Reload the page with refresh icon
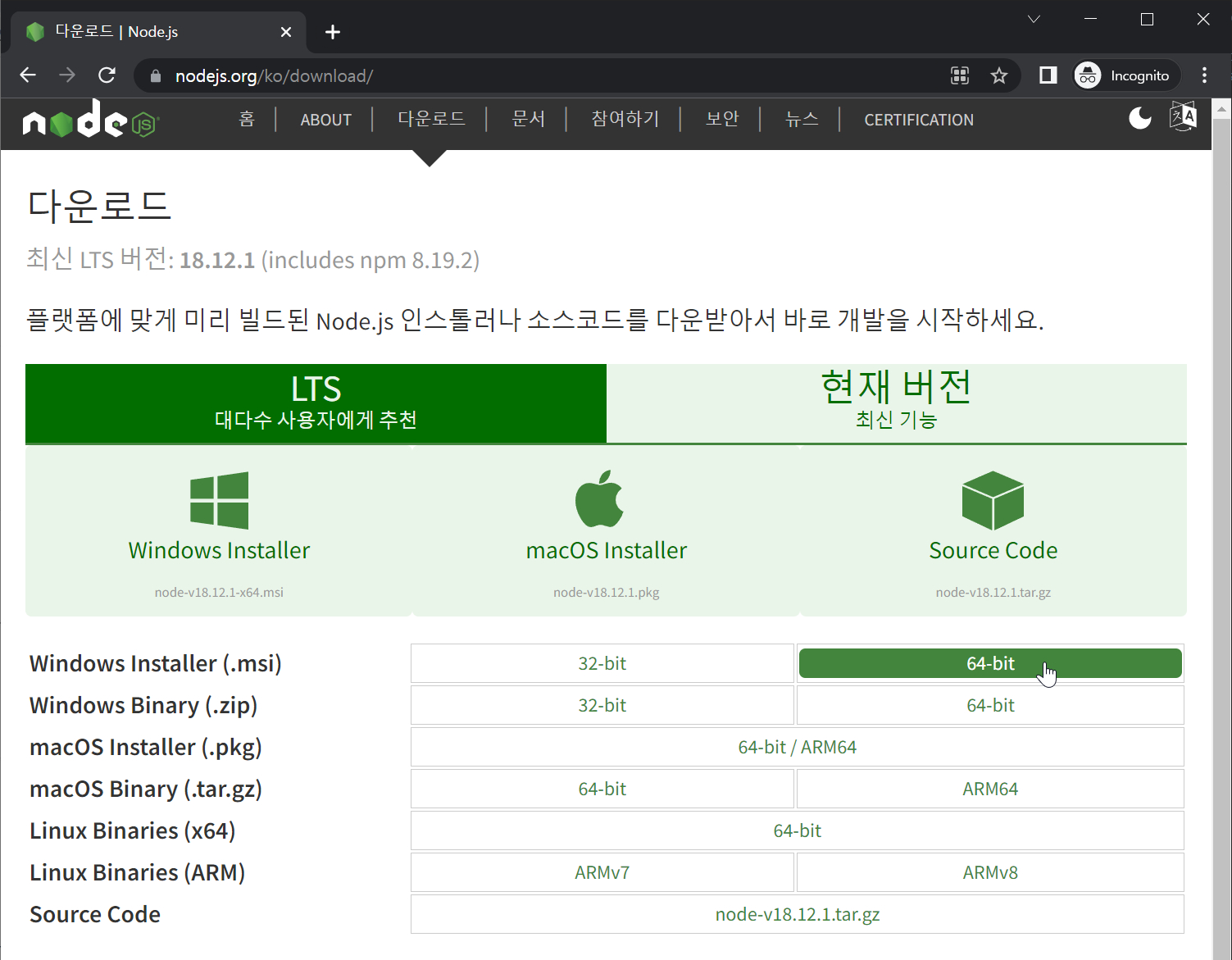 point(107,75)
